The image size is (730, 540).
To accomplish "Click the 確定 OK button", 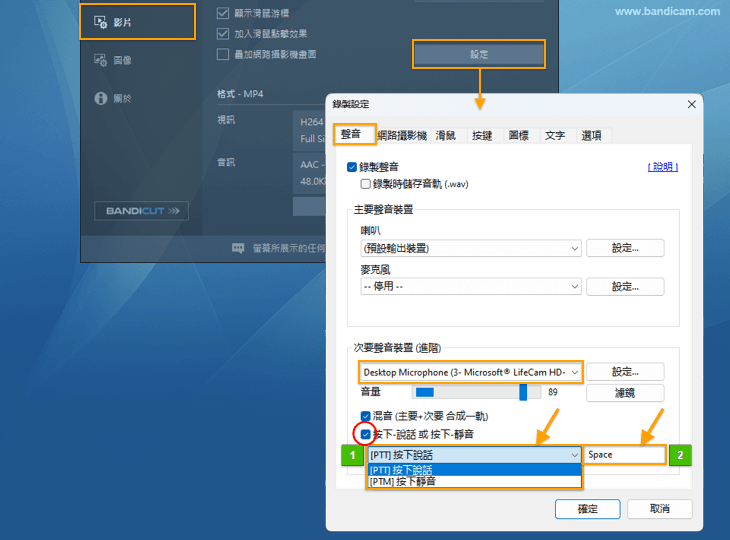I will pos(588,509).
